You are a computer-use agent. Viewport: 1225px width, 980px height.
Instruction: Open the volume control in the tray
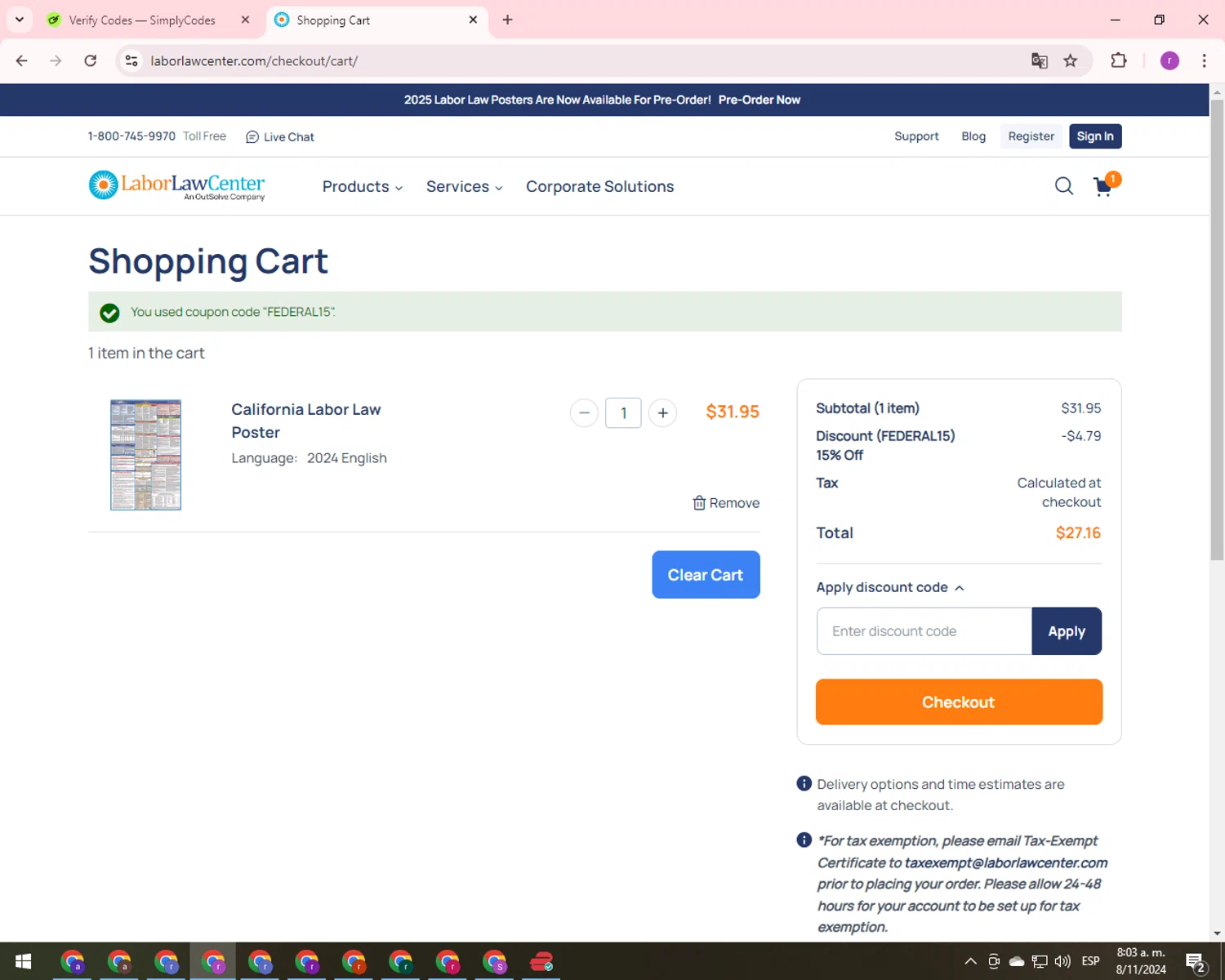1062,961
